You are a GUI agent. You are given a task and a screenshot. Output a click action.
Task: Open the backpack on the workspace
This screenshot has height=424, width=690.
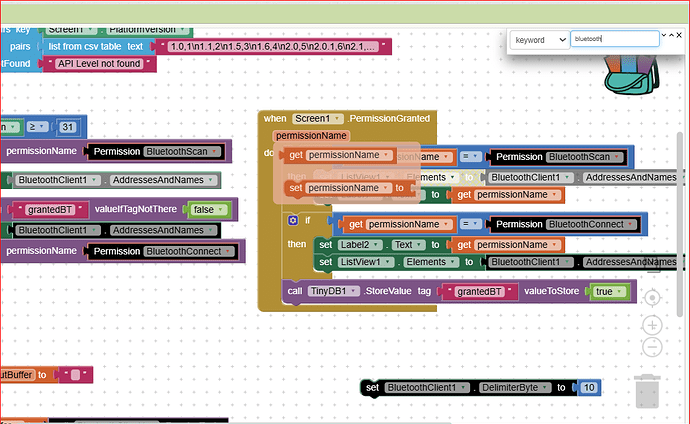tap(632, 75)
